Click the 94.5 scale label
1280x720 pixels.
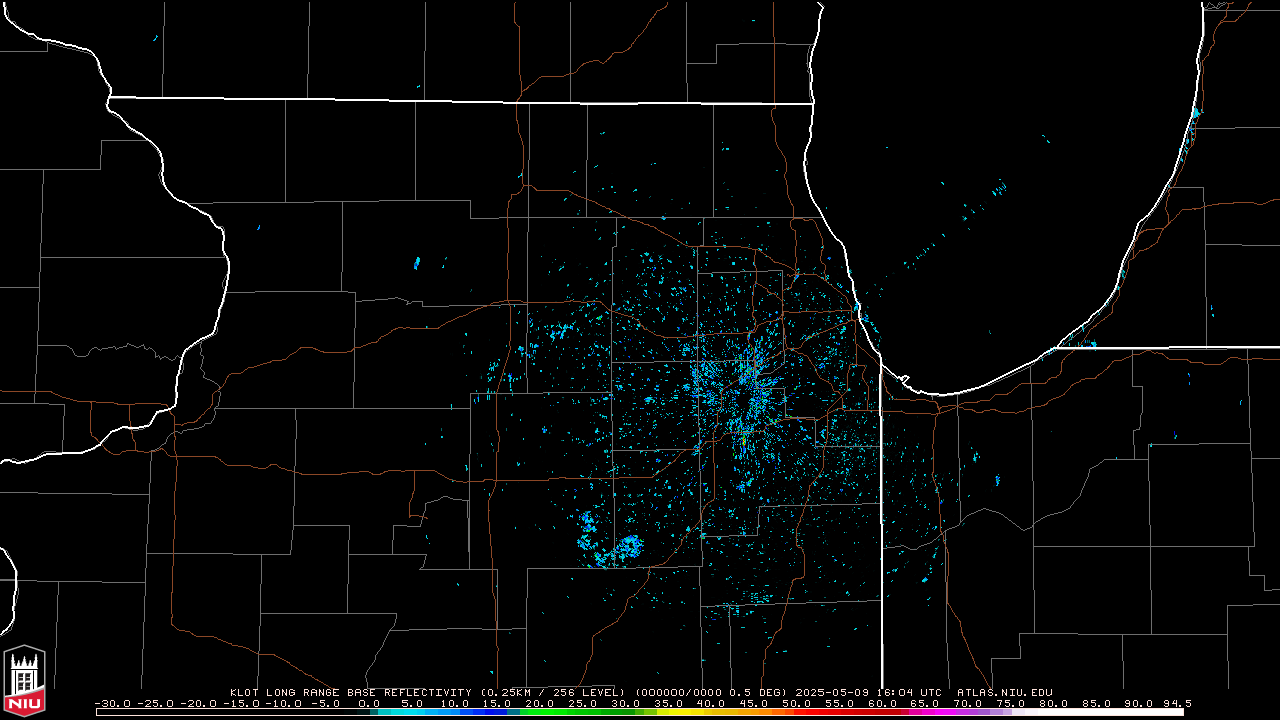(x=1177, y=703)
